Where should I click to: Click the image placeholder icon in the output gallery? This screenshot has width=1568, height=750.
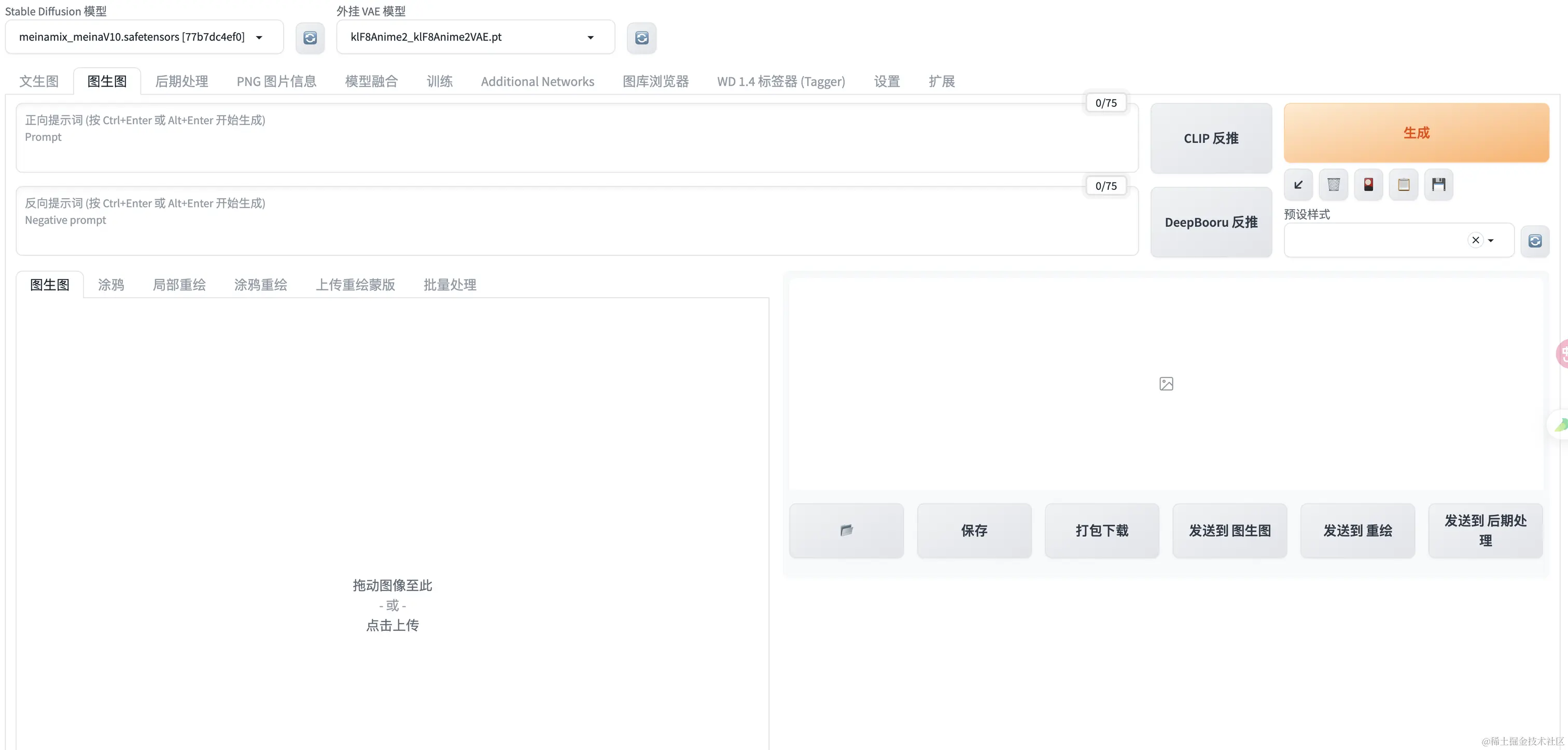[x=1166, y=383]
